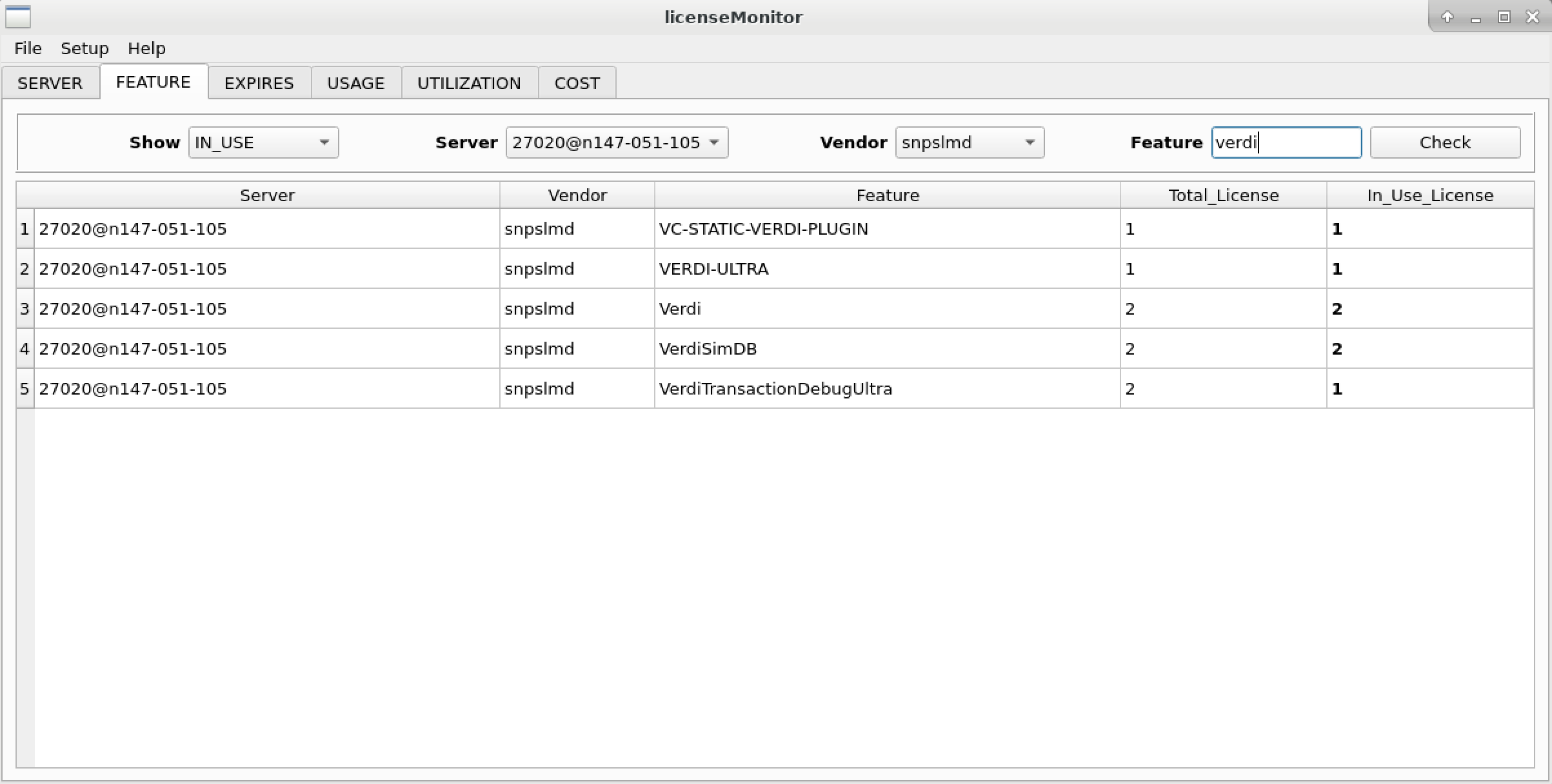Click Total_License value in the VerdiSimDB row
The width and height of the screenshot is (1552, 784).
pyautogui.click(x=1224, y=349)
